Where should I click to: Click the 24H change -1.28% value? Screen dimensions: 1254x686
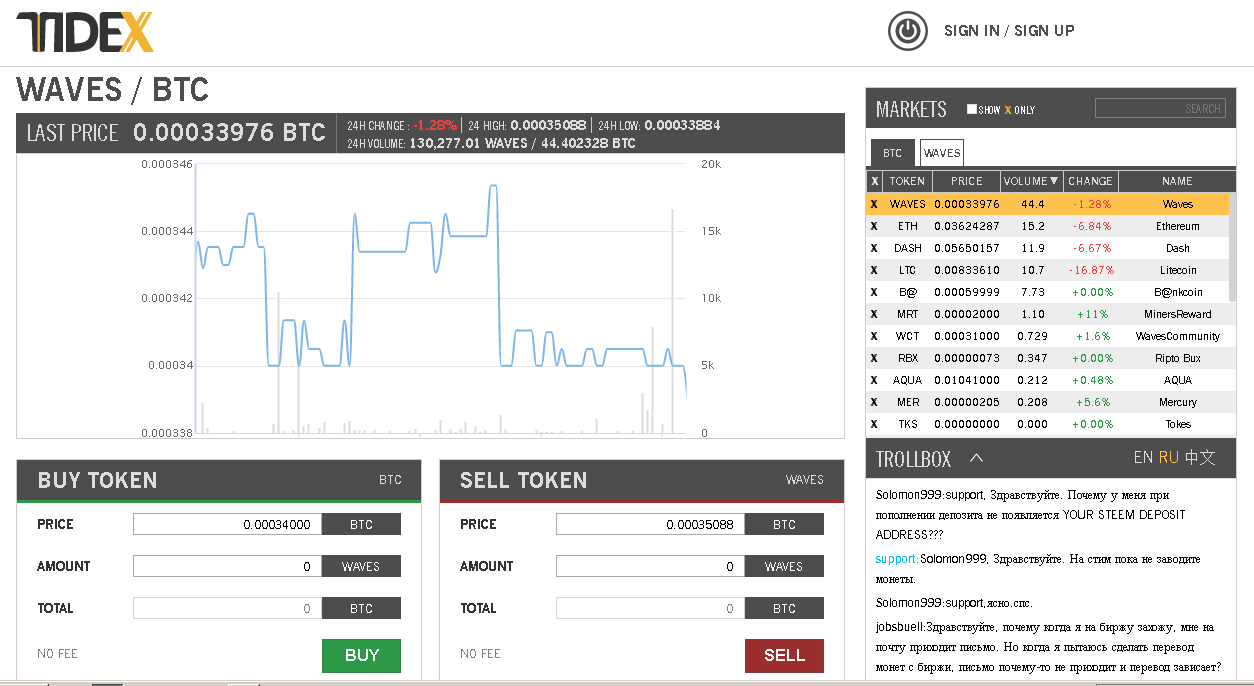coord(435,125)
